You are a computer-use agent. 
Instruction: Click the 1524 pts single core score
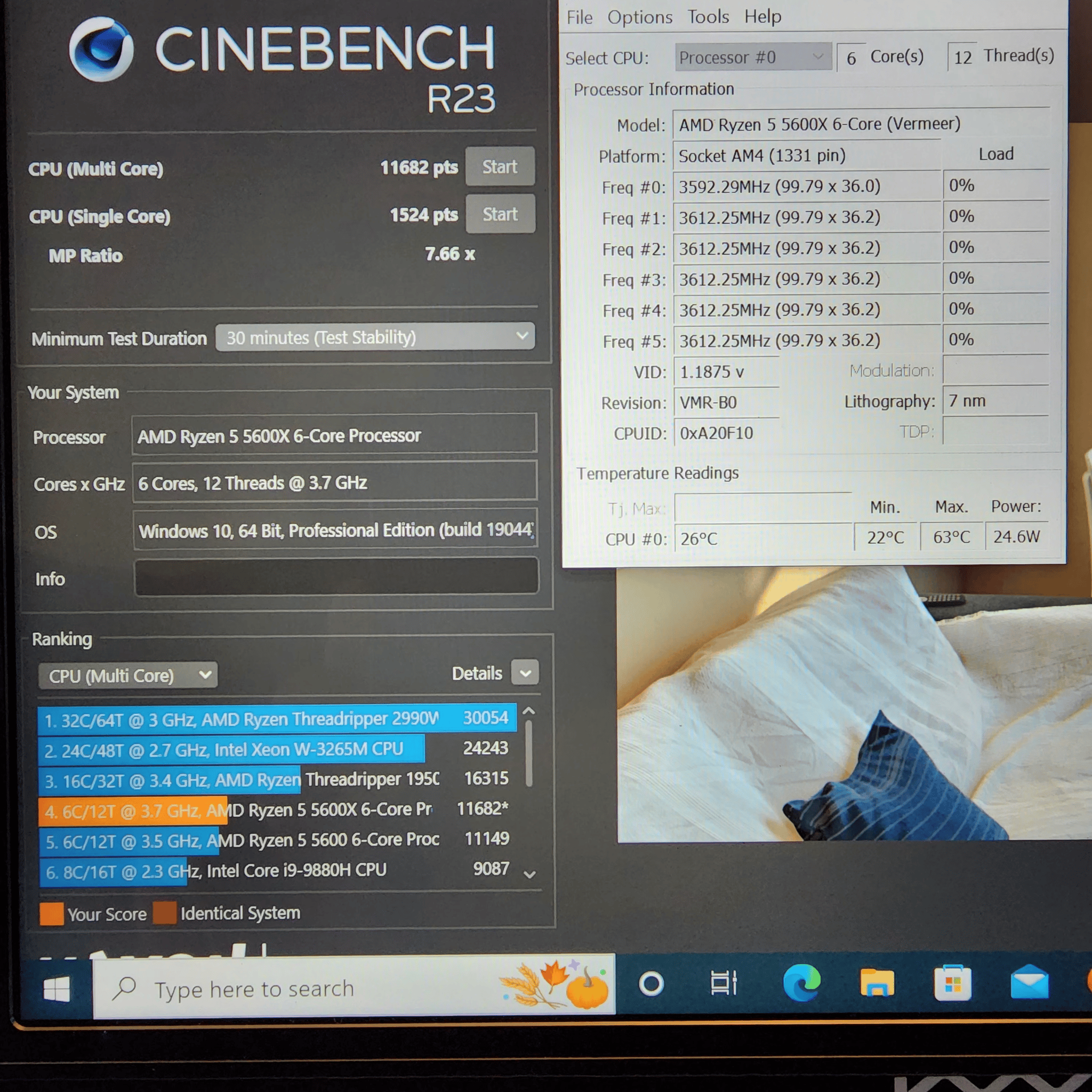(x=424, y=215)
